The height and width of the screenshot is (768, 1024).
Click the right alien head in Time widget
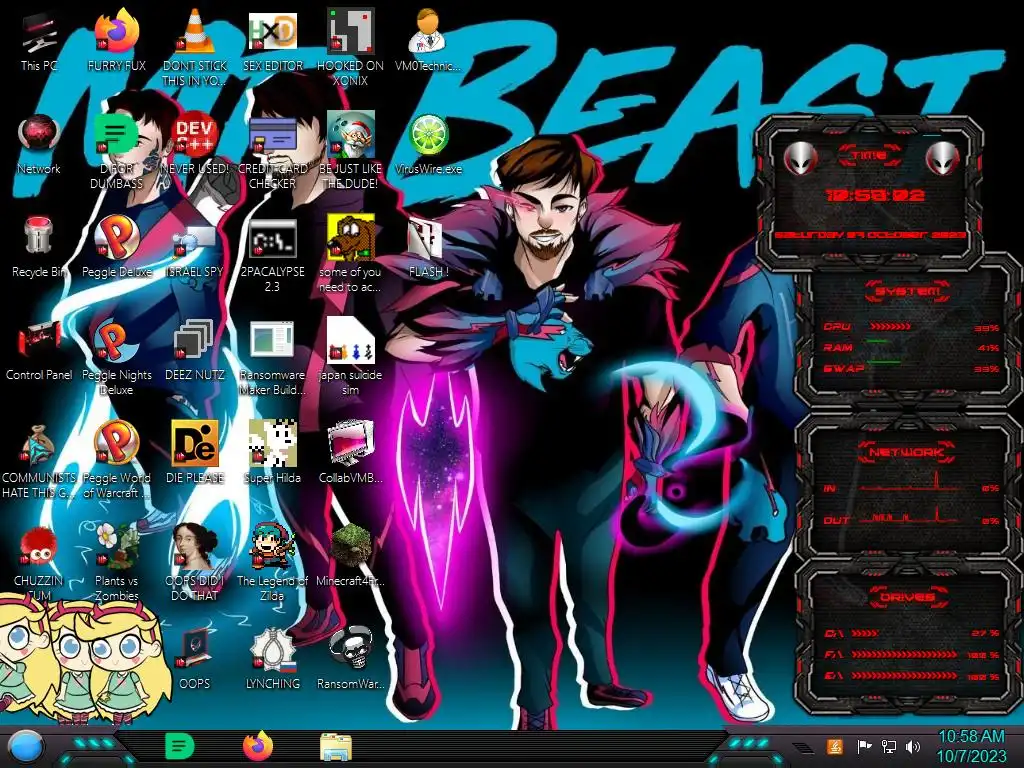coord(942,157)
